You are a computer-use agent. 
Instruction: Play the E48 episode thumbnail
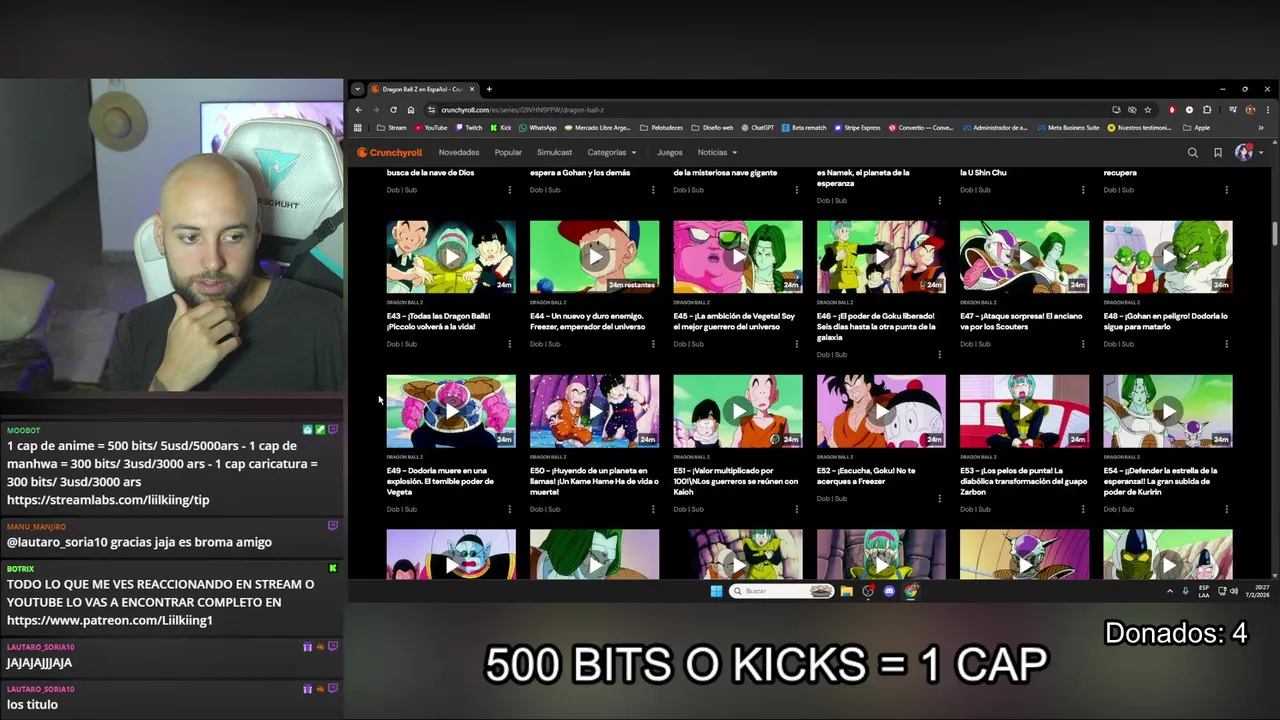pos(1168,257)
